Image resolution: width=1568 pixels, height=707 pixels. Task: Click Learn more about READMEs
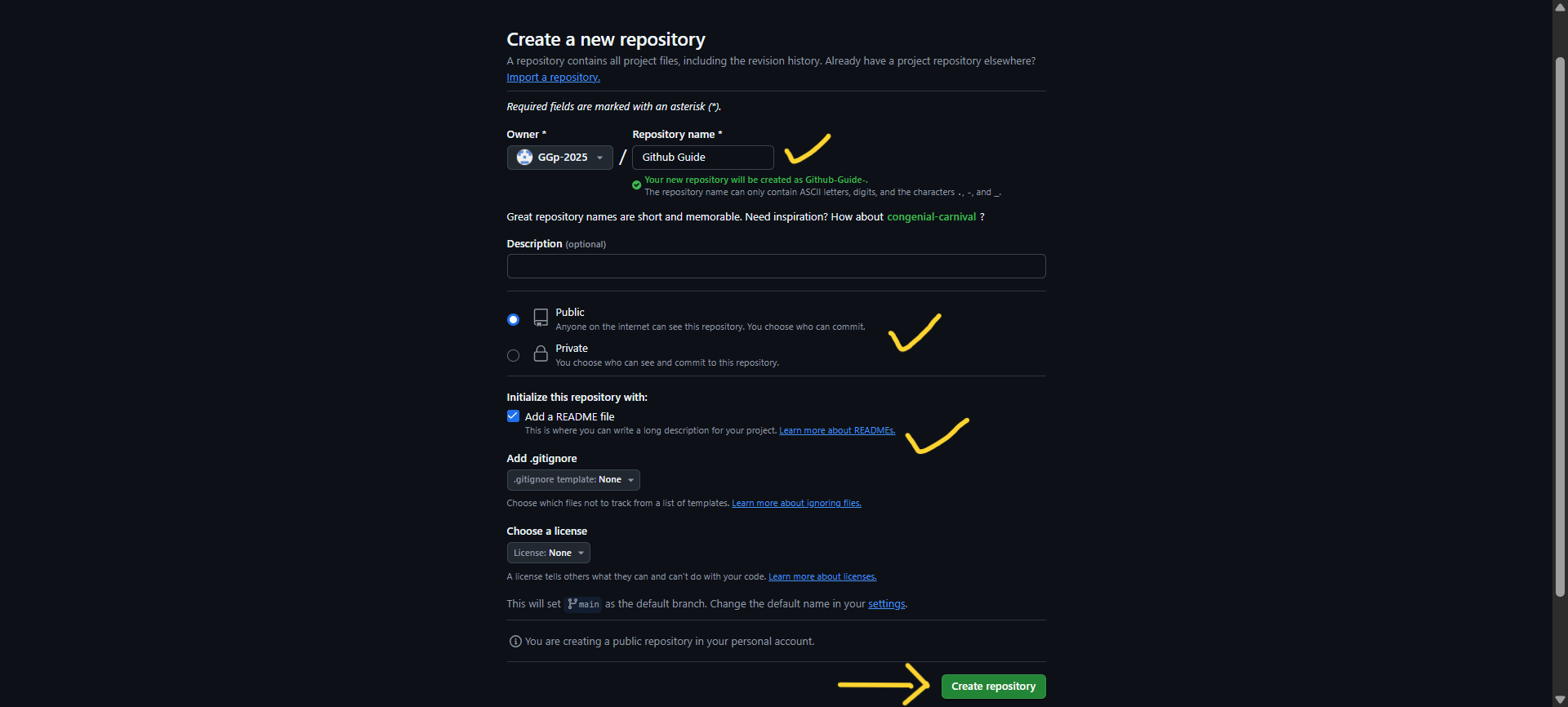coord(836,430)
